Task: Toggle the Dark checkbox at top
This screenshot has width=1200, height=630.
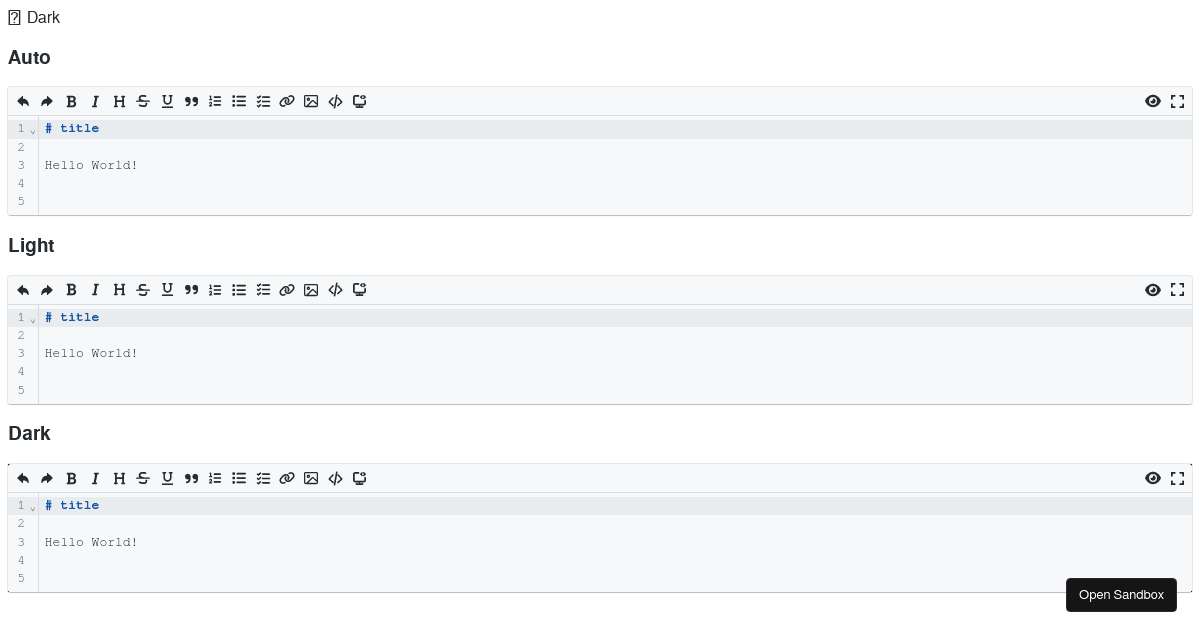Action: tap(14, 18)
